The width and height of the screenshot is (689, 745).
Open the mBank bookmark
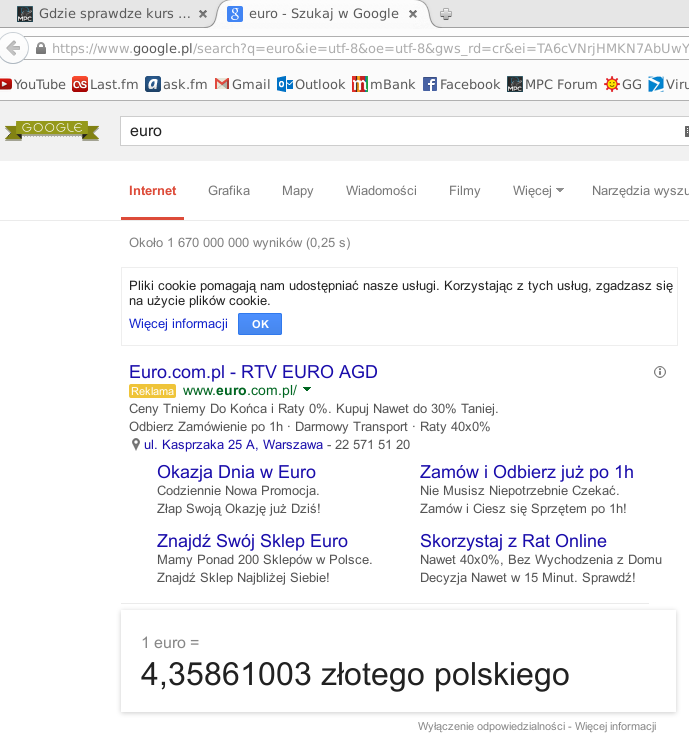coord(383,85)
